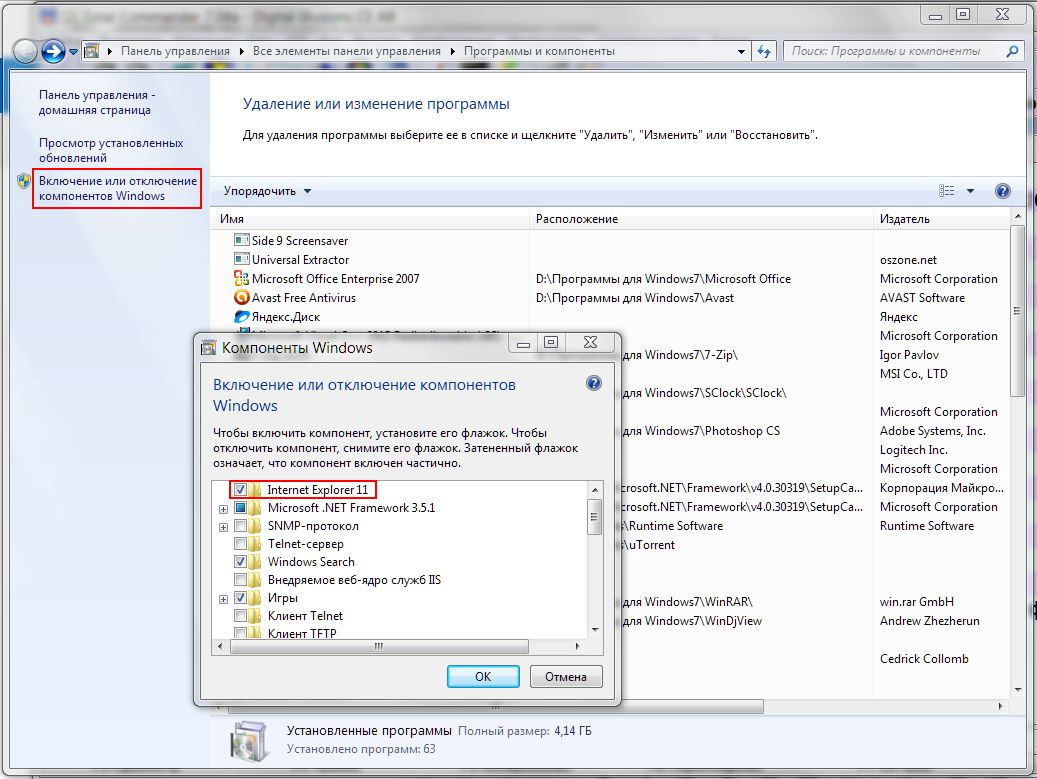Screen dimensions: 1037x779
Task: Expand the Игры tree node
Action: click(224, 599)
